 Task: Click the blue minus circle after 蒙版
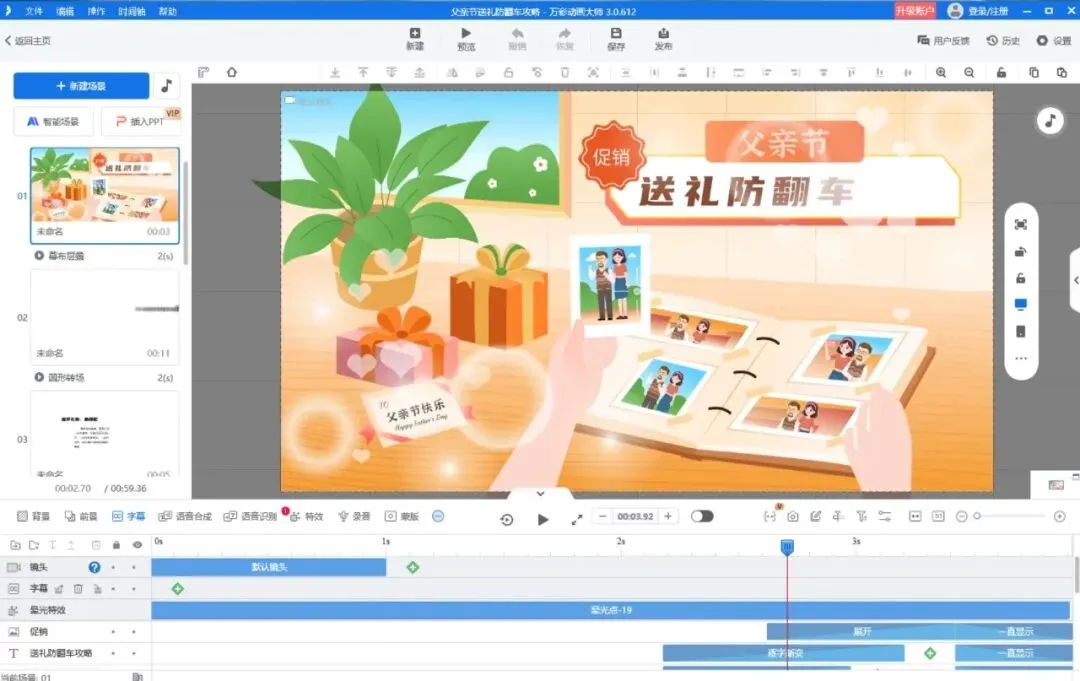point(438,516)
